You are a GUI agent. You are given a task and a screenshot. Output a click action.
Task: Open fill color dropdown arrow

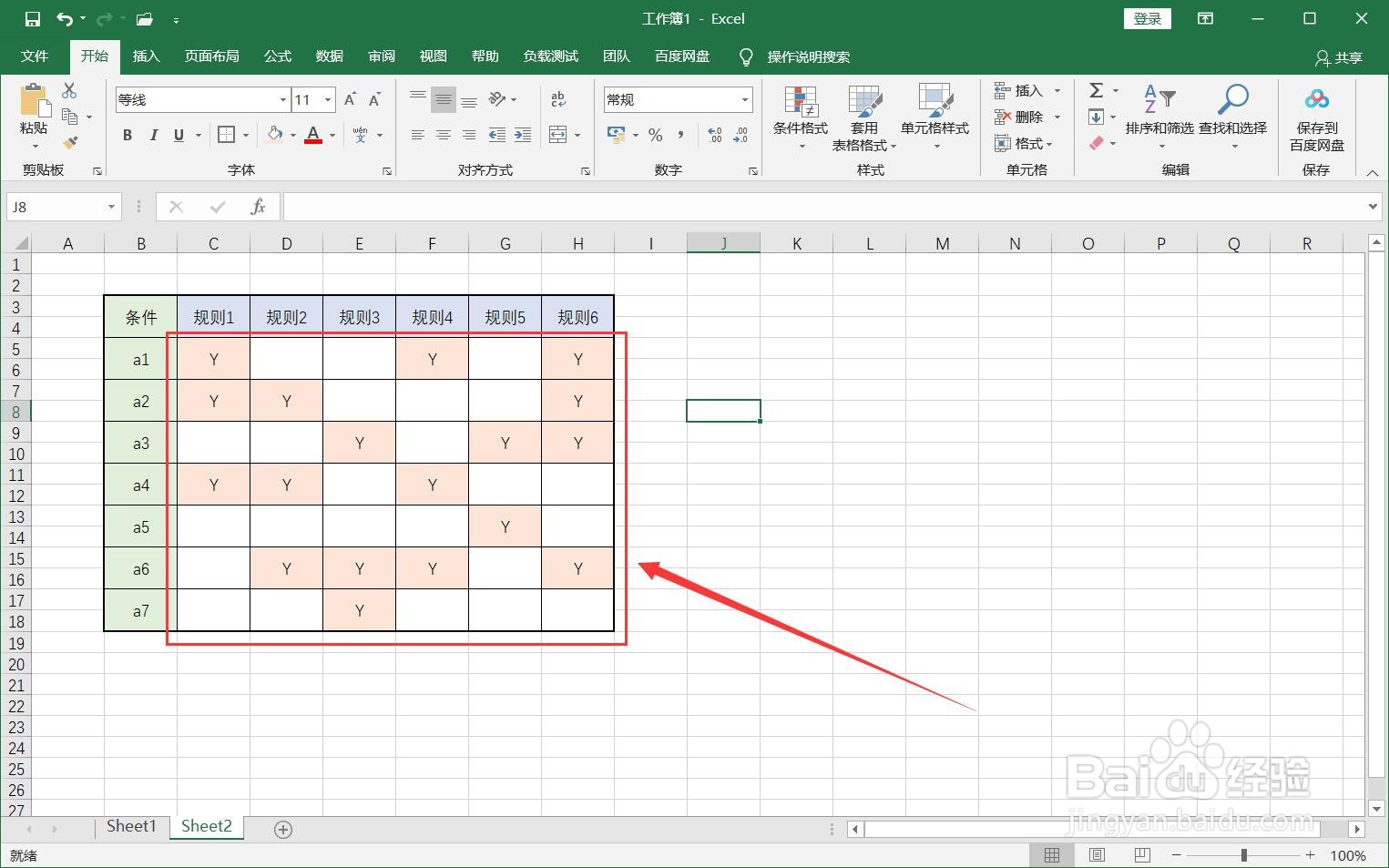click(293, 136)
